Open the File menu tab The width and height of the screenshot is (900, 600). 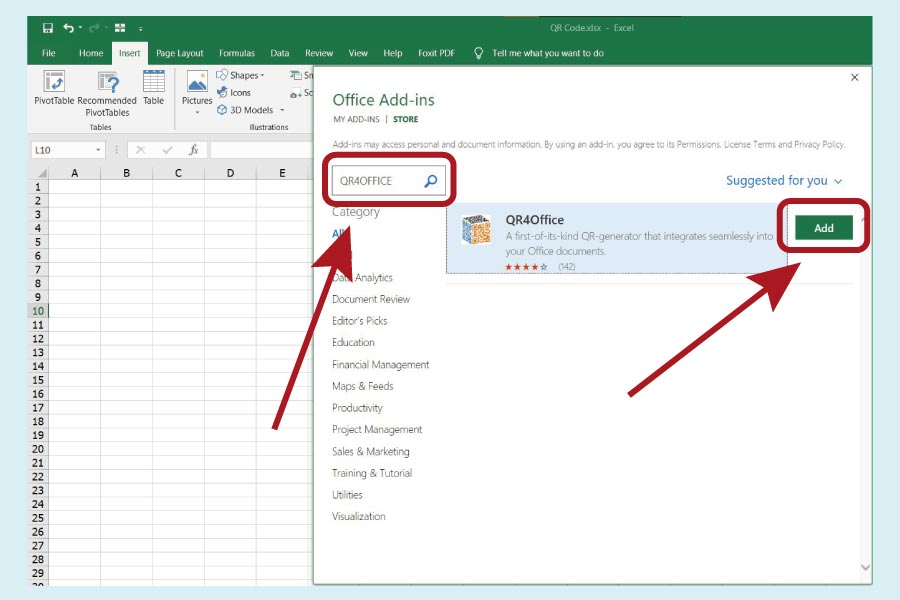[49, 53]
